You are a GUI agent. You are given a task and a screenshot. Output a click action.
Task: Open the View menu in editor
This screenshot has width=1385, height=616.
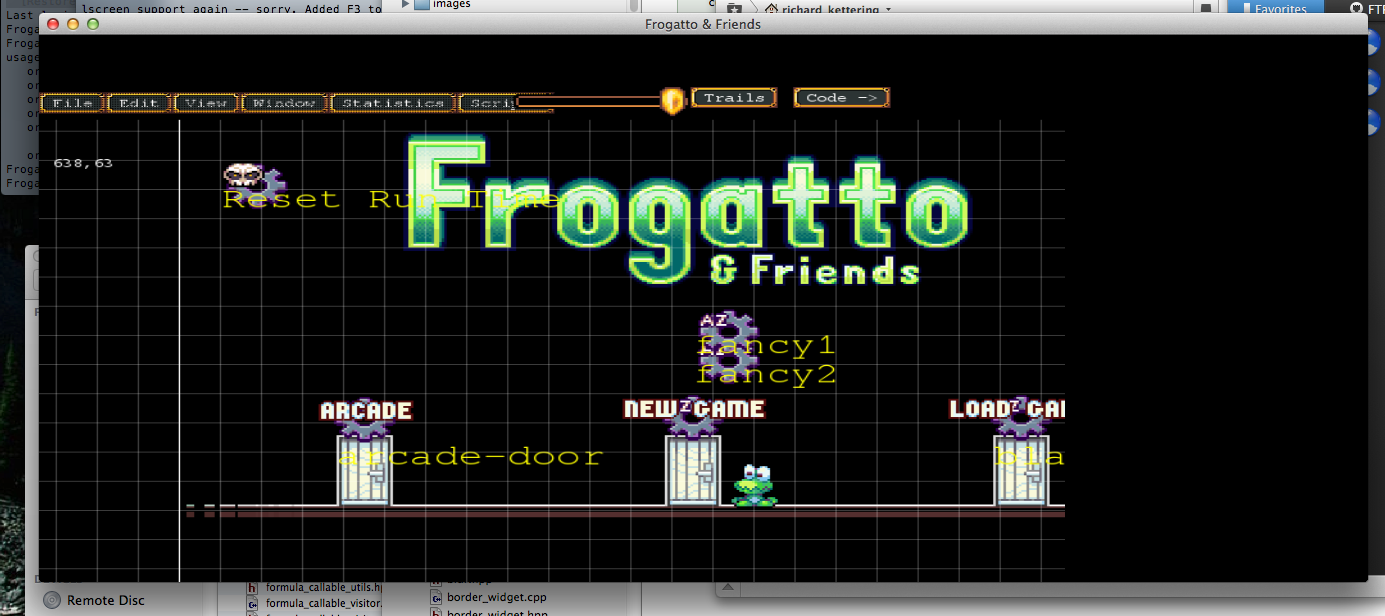[x=206, y=103]
